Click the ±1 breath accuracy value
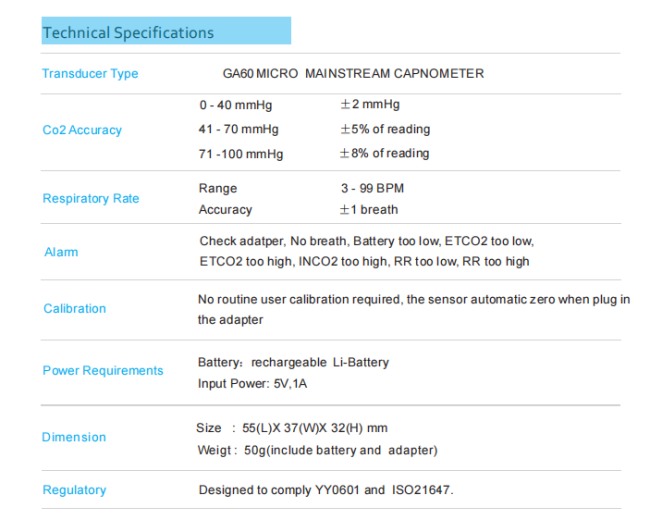Viewport: 650px width, 520px height. (x=369, y=210)
